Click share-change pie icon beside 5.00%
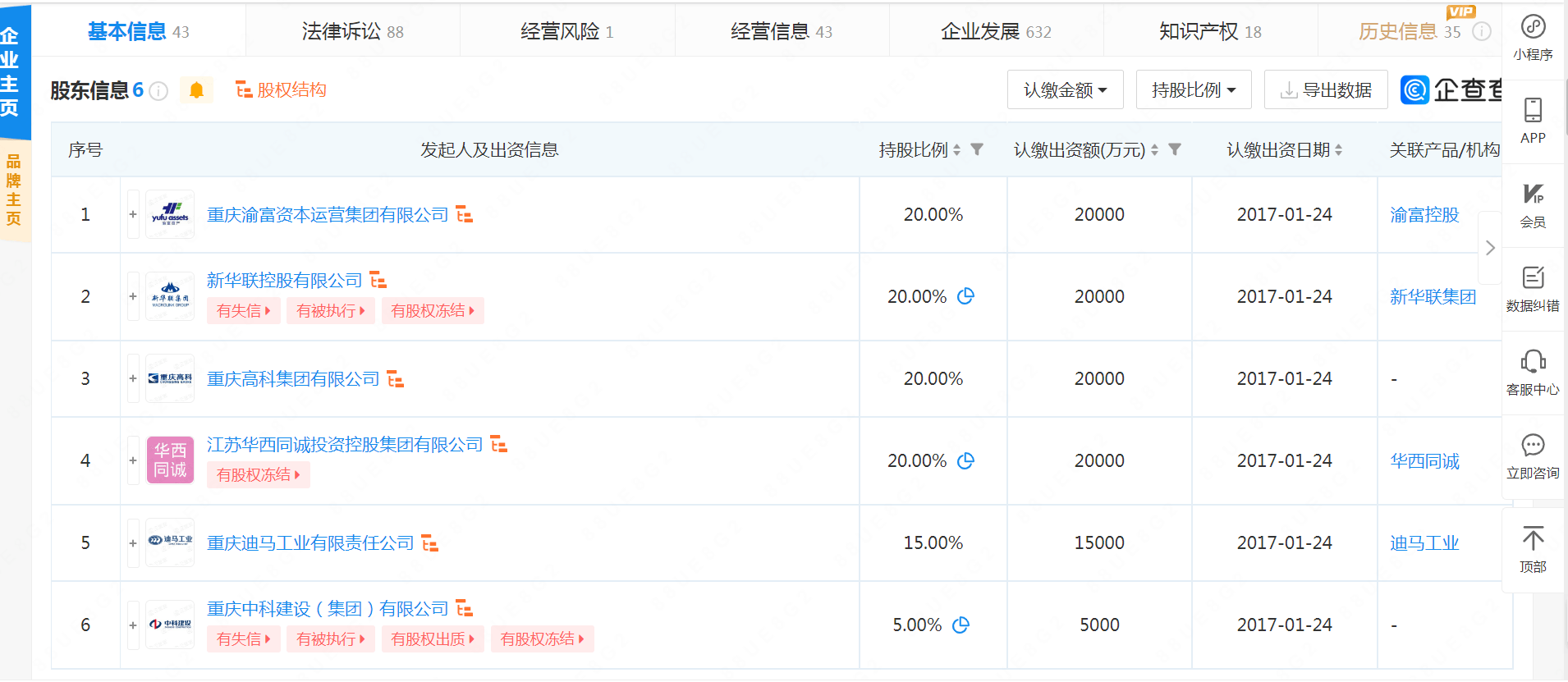The width and height of the screenshot is (1568, 682). tap(961, 625)
